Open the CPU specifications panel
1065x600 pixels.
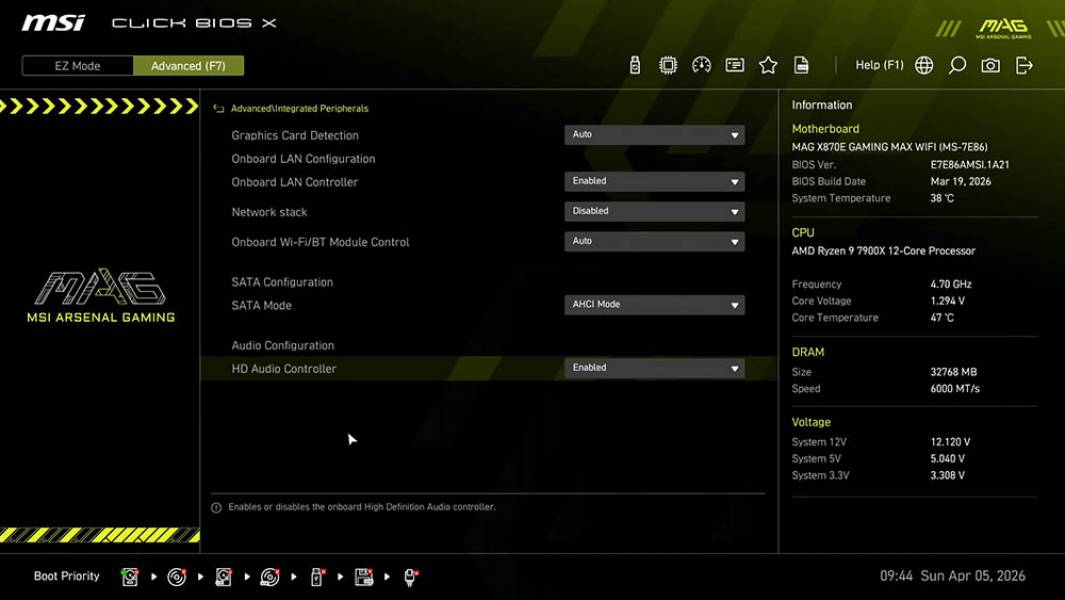(x=668, y=63)
